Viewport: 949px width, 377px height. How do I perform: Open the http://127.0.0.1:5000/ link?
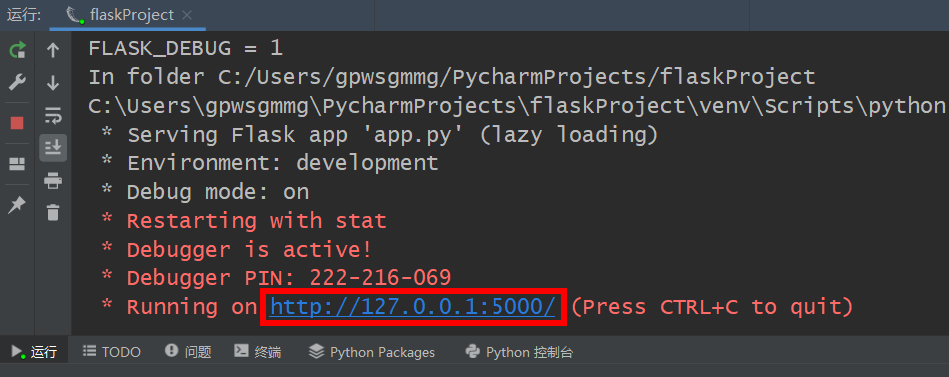click(x=412, y=307)
